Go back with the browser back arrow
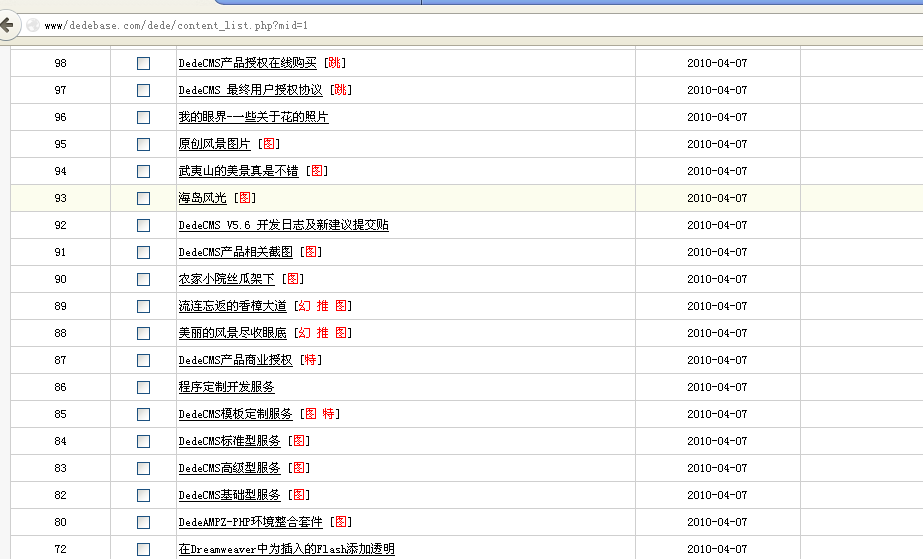This screenshot has height=559, width=923. coord(7,25)
